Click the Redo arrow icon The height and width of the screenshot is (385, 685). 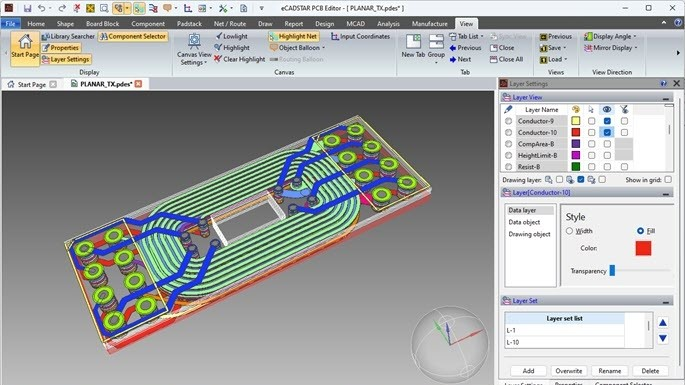pos(62,8)
